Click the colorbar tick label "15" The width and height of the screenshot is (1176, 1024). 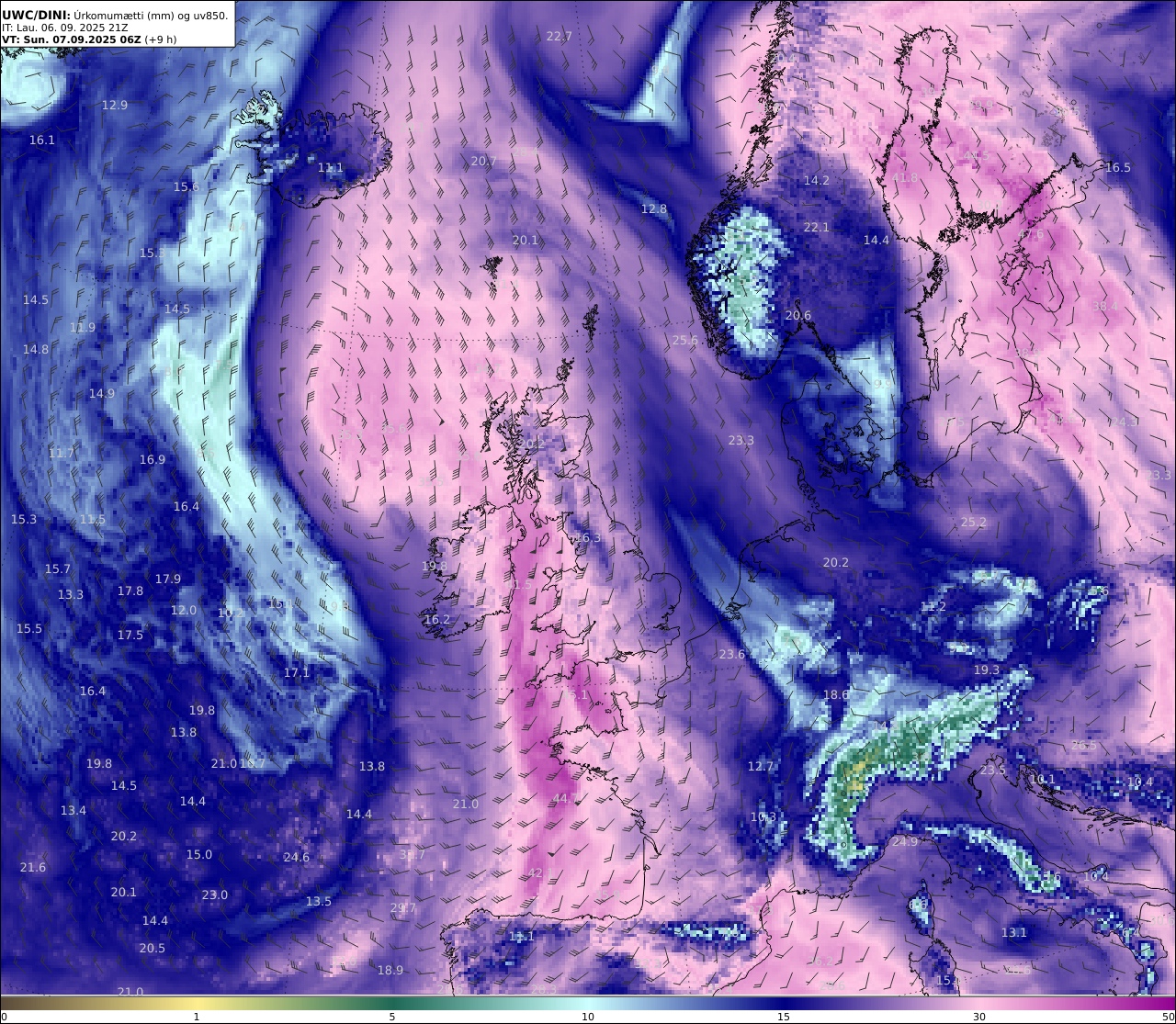784,1017
